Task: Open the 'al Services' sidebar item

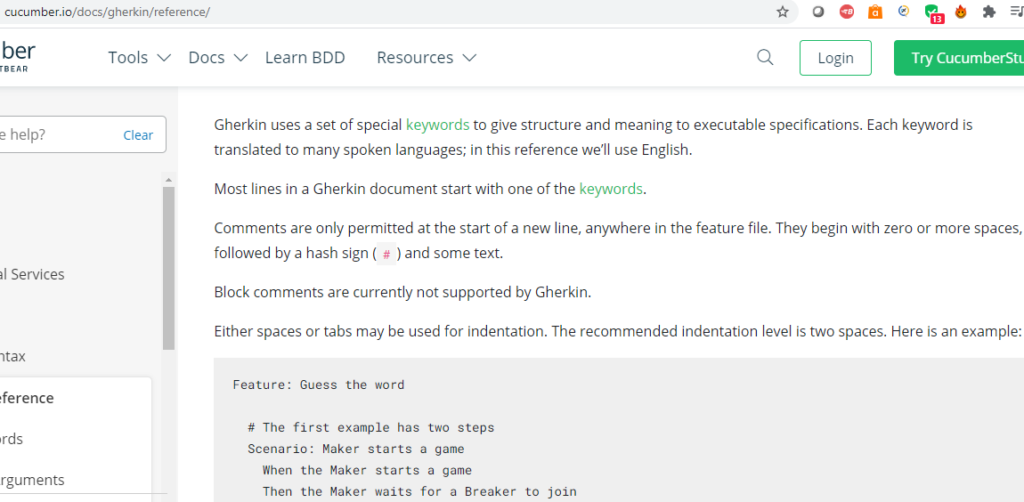Action: tap(32, 274)
